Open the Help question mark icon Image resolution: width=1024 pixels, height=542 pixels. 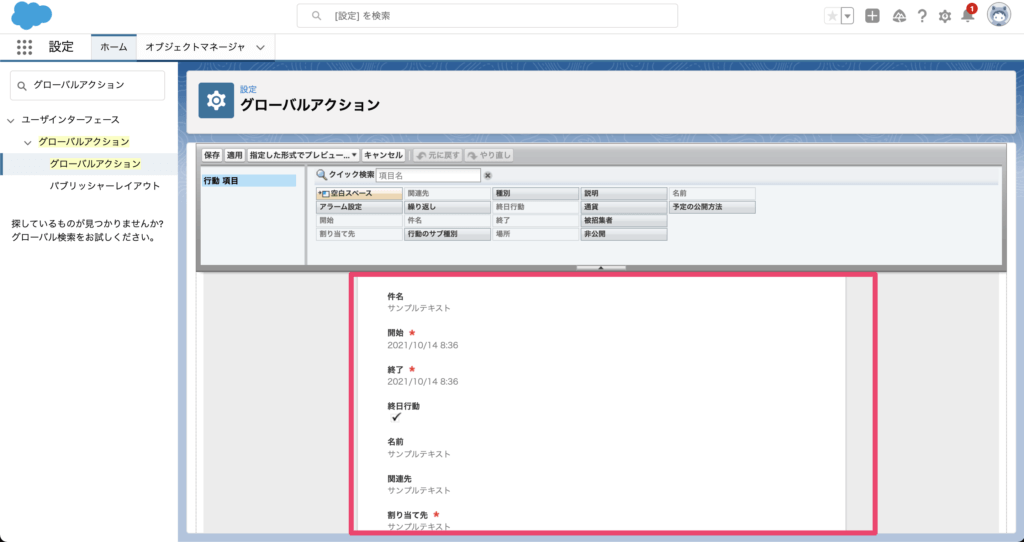click(x=921, y=16)
